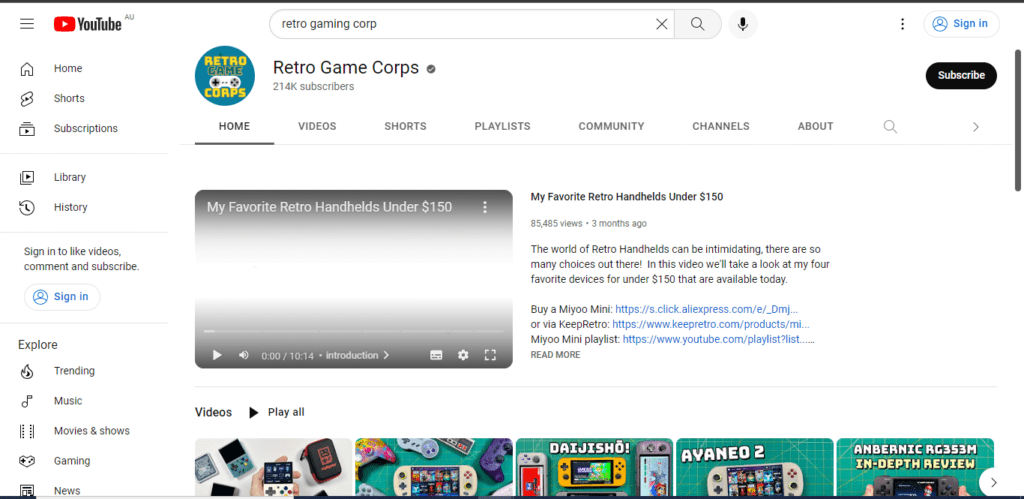Viewport: 1024px width, 499px height.
Task: Open featured video title link
Action: (x=627, y=197)
